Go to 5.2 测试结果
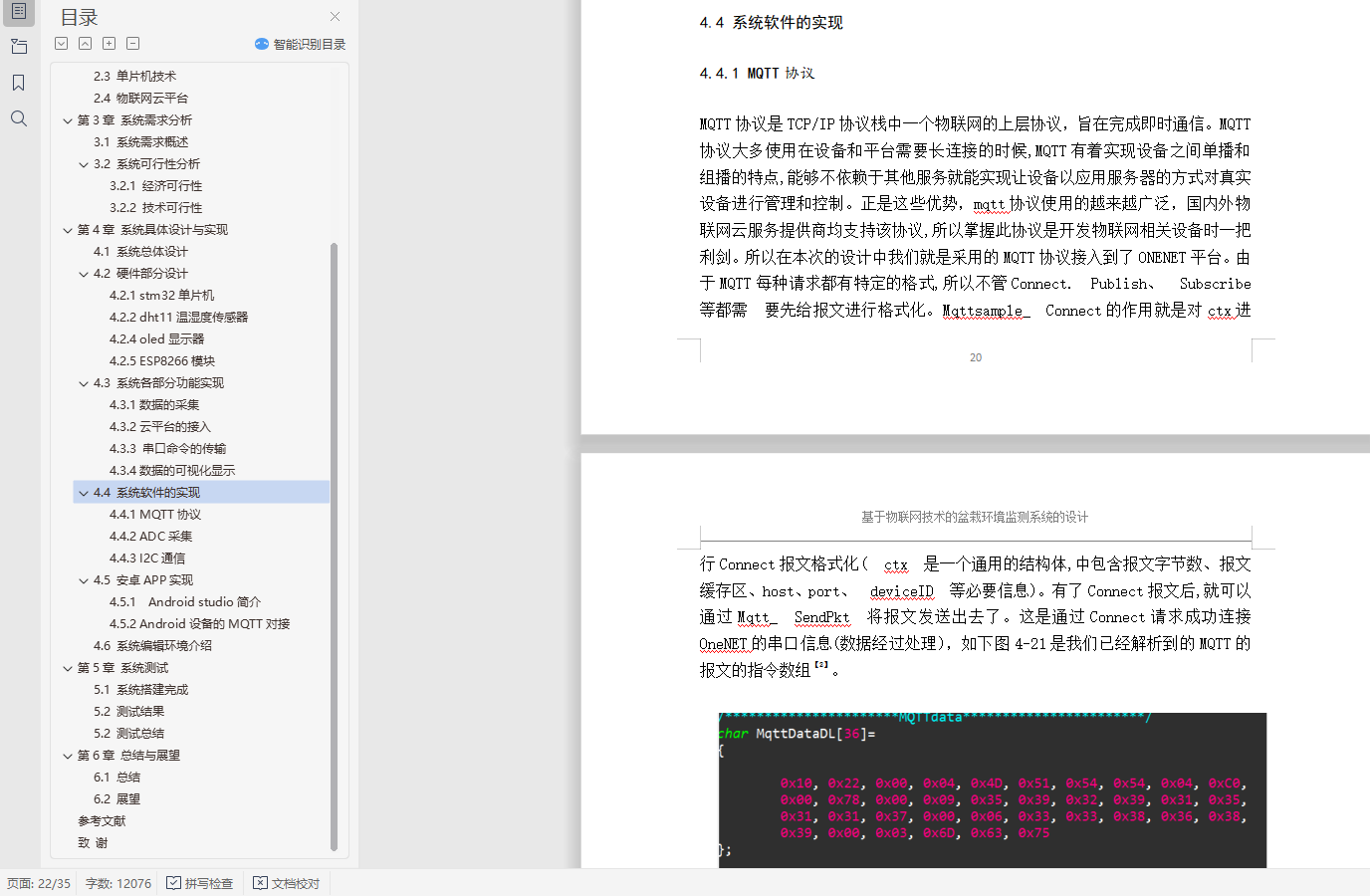The width and height of the screenshot is (1370, 896). click(128, 711)
